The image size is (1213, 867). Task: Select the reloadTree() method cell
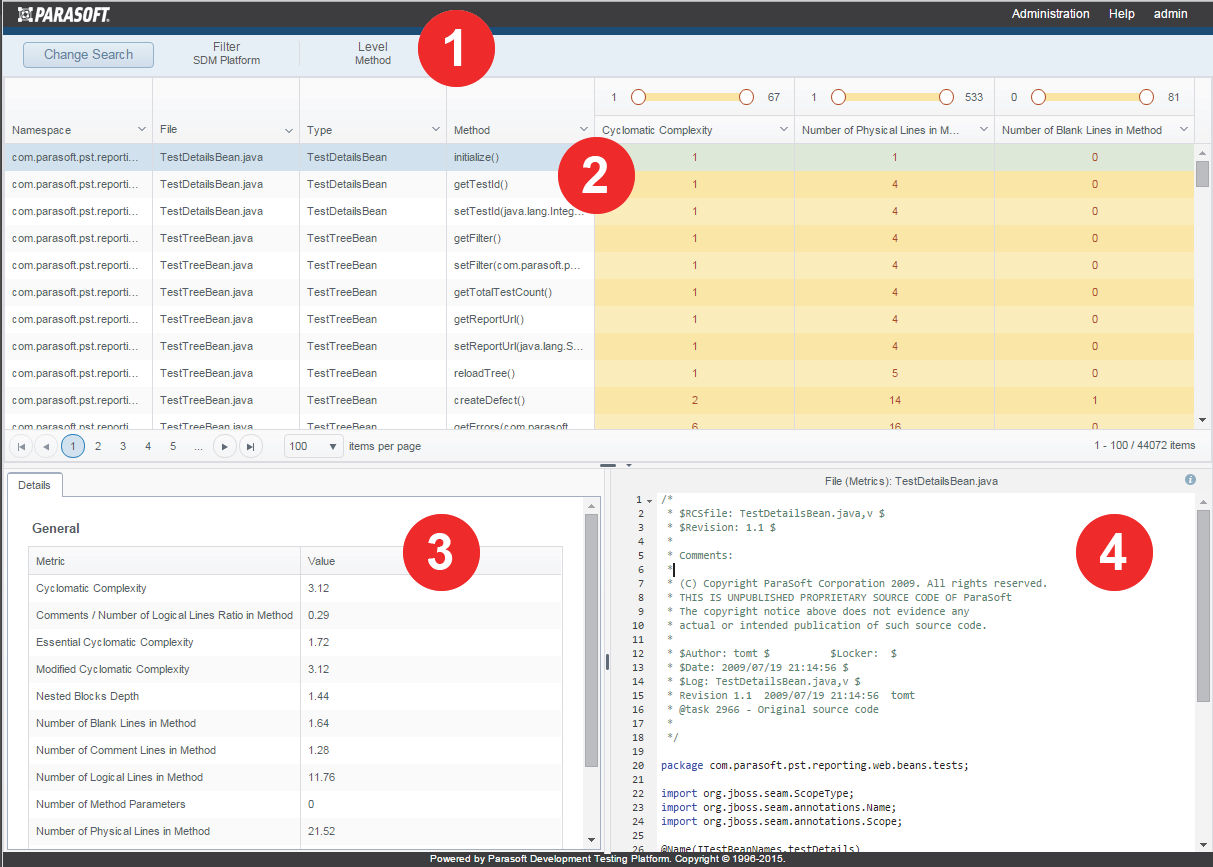520,373
